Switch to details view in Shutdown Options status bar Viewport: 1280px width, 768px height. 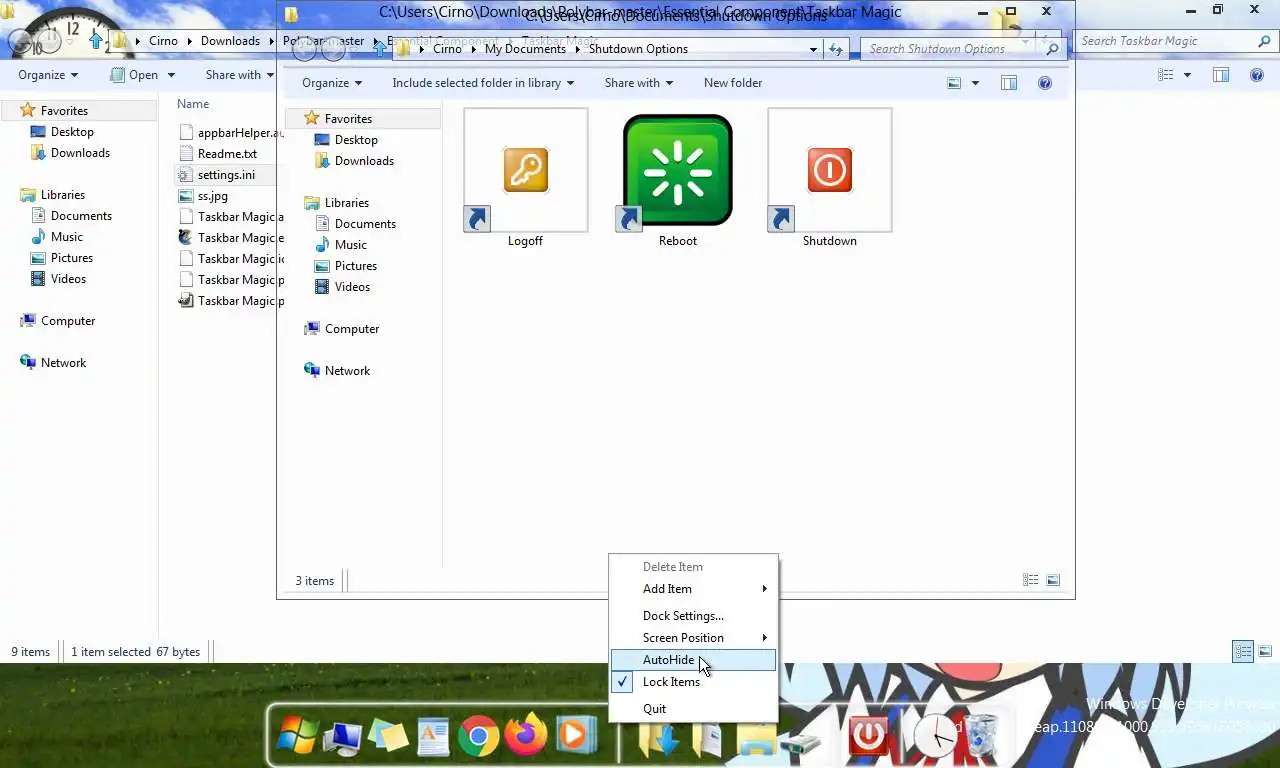[x=1031, y=580]
